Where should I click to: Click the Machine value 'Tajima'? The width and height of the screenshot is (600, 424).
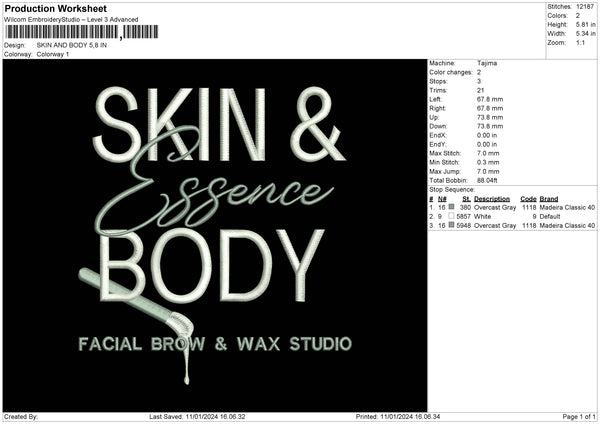487,63
